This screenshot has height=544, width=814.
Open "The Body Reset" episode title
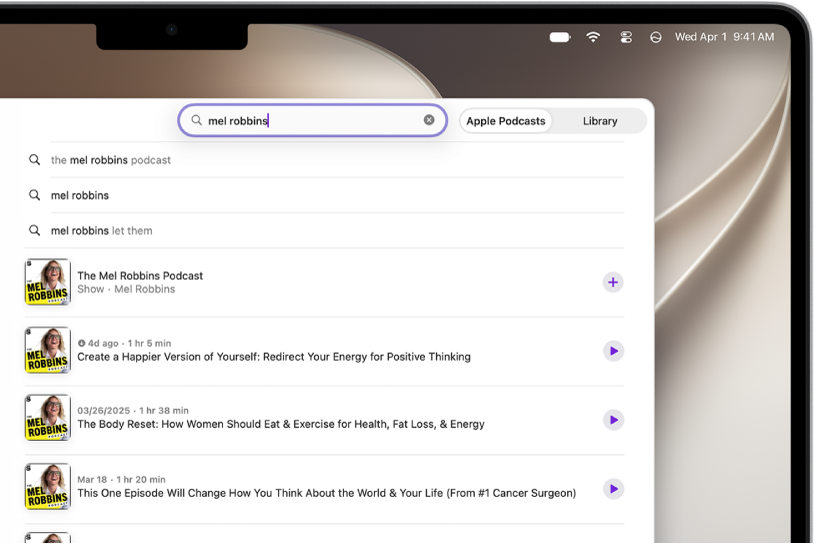[x=281, y=424]
